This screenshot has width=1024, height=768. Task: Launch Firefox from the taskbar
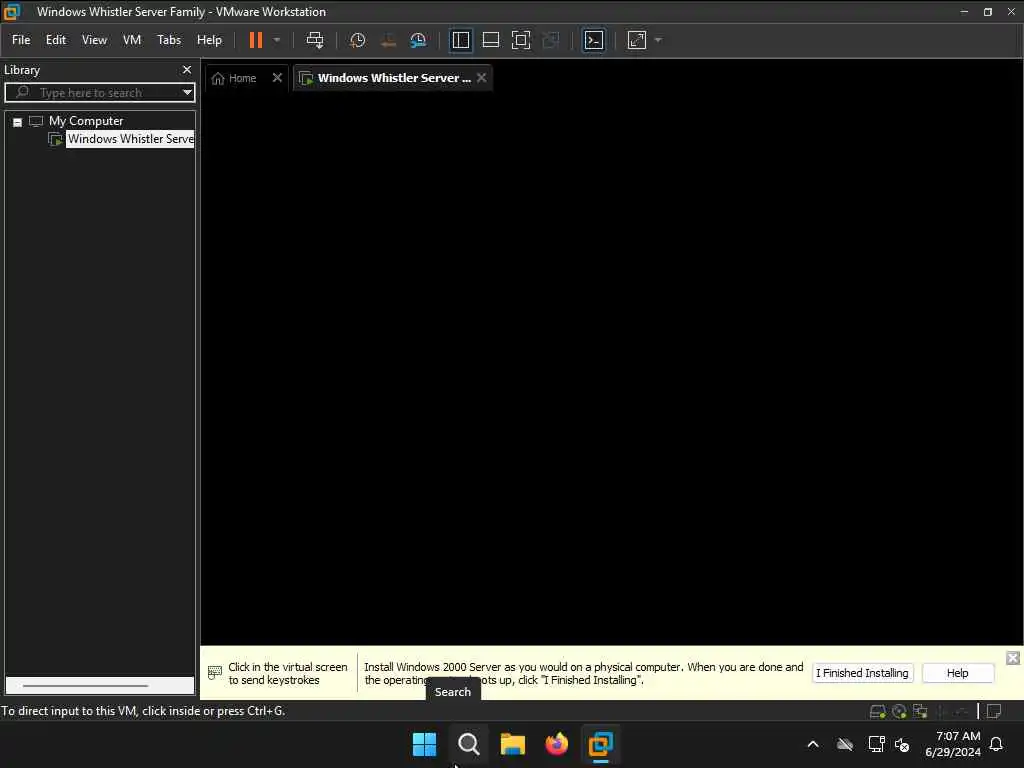tap(556, 744)
